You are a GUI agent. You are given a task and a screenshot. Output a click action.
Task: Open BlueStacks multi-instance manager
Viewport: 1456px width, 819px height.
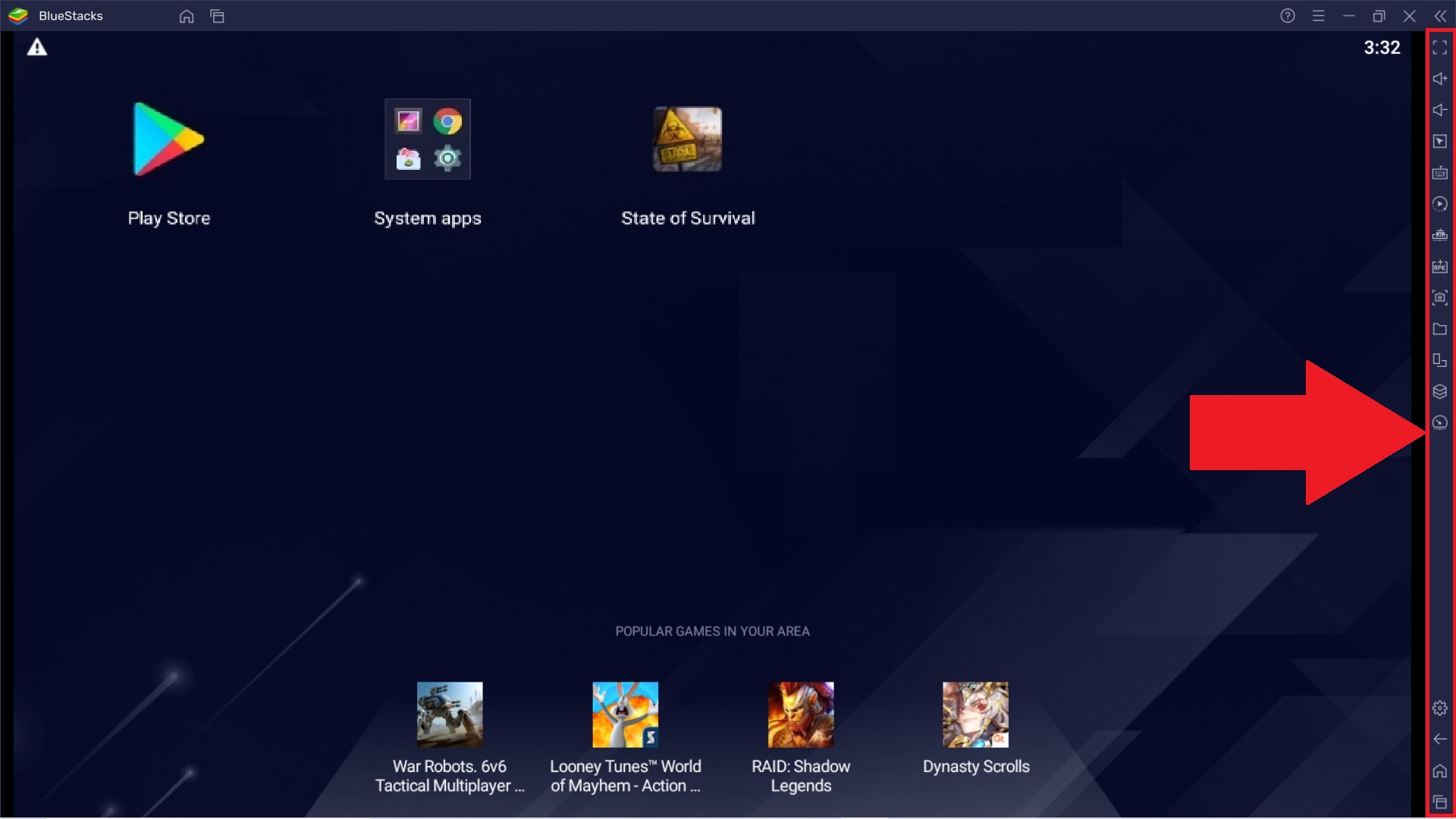(1441, 390)
